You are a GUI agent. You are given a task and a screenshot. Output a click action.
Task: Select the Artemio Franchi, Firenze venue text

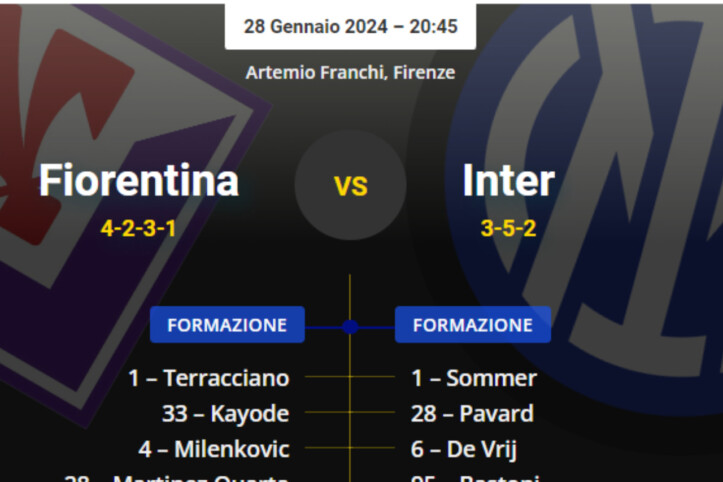(350, 72)
